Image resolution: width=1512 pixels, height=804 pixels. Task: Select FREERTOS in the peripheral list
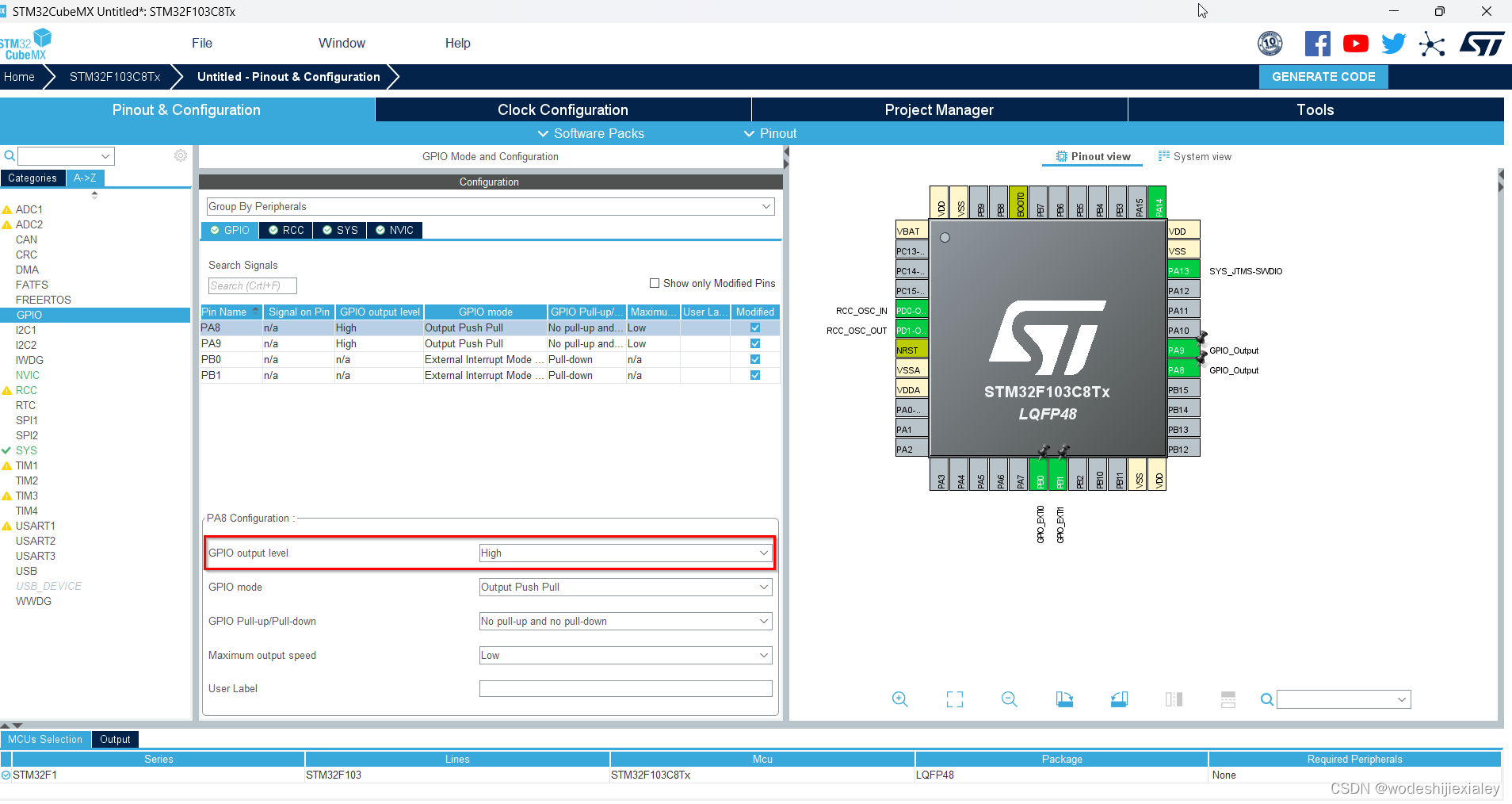pyautogui.click(x=44, y=300)
